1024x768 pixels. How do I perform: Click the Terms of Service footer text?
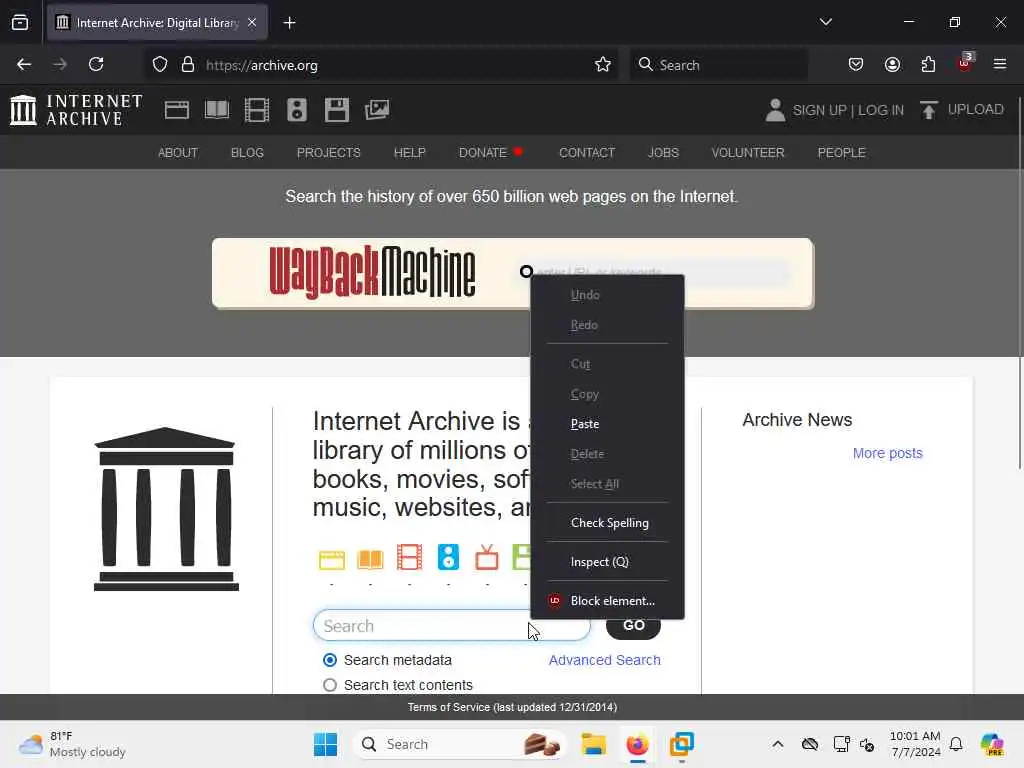[512, 707]
